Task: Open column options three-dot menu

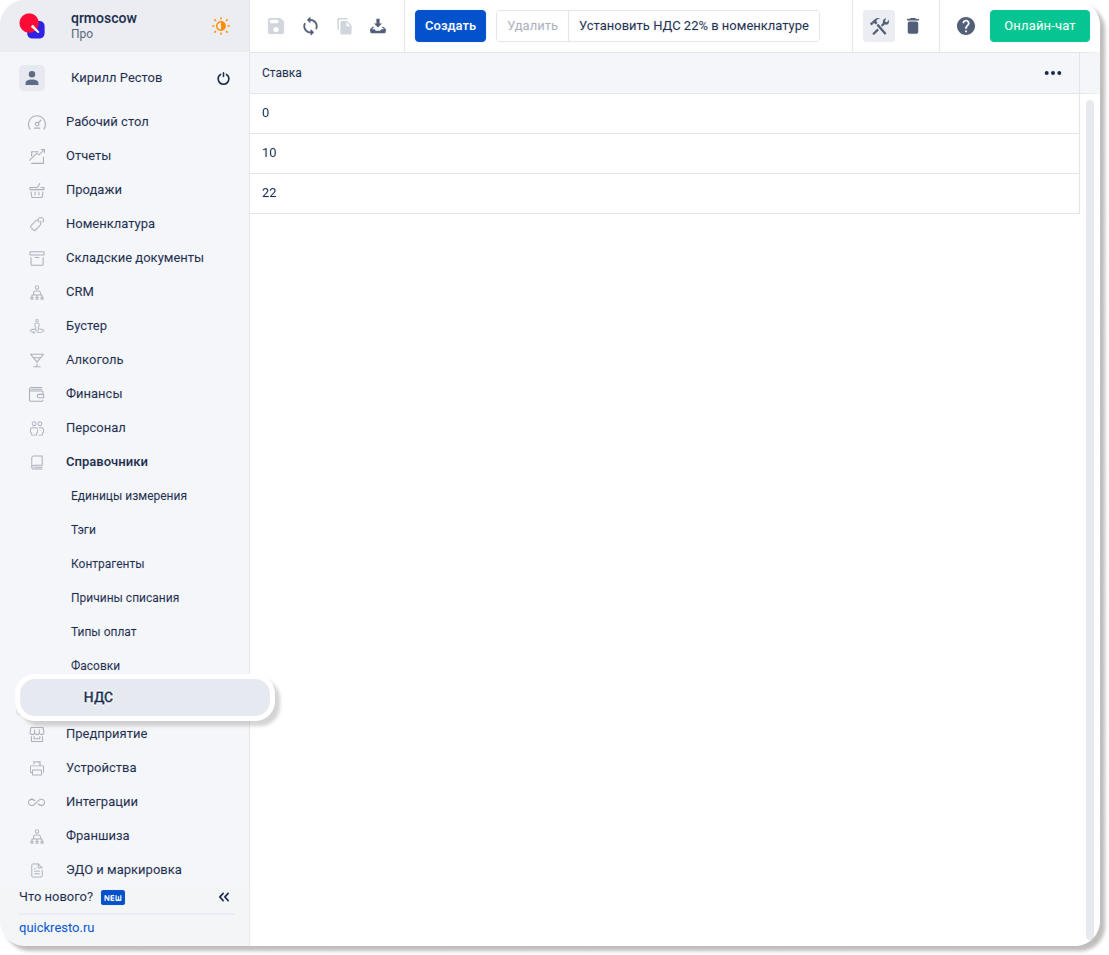Action: (1052, 73)
